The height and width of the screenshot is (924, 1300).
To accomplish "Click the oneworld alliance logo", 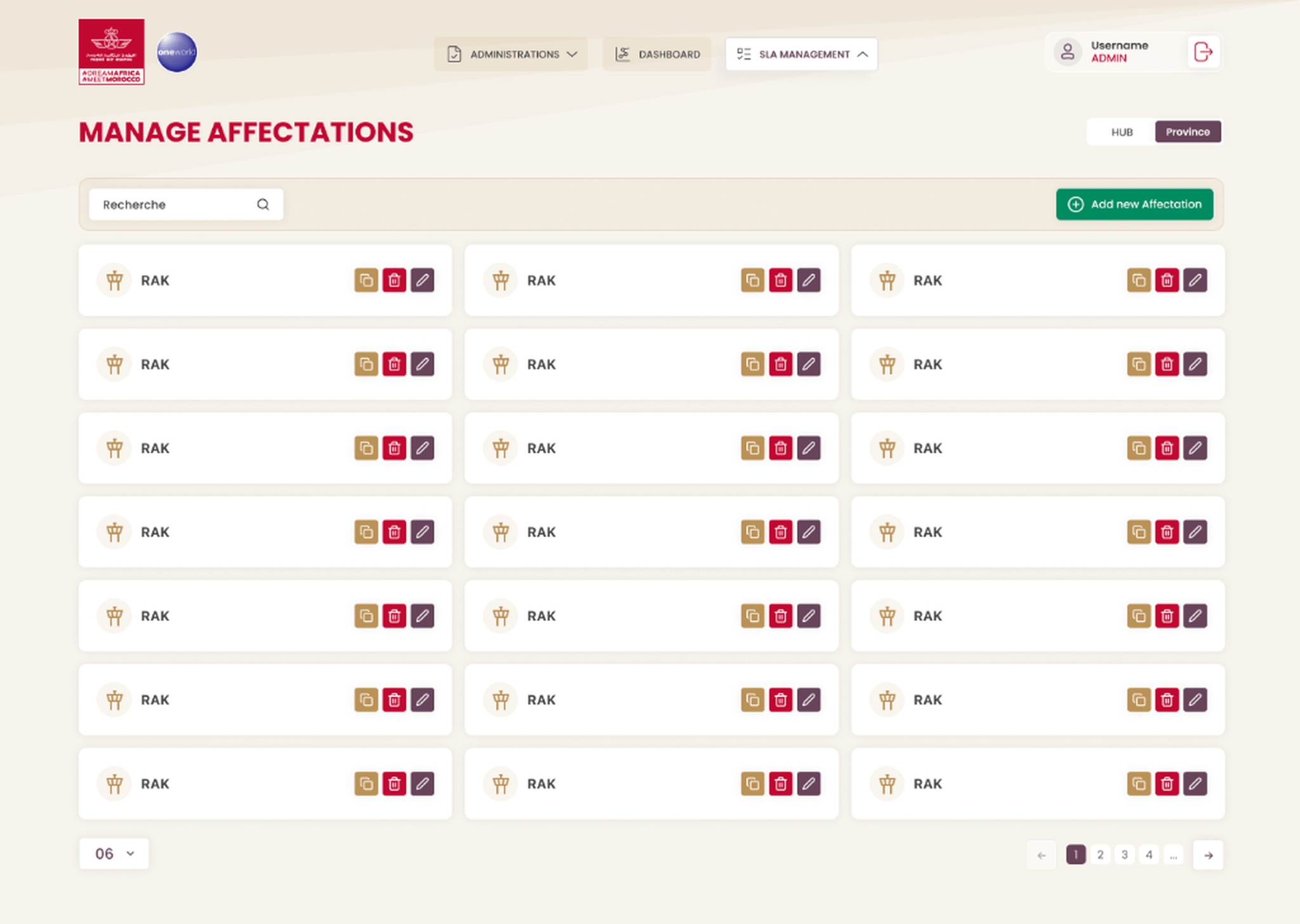I will [176, 52].
